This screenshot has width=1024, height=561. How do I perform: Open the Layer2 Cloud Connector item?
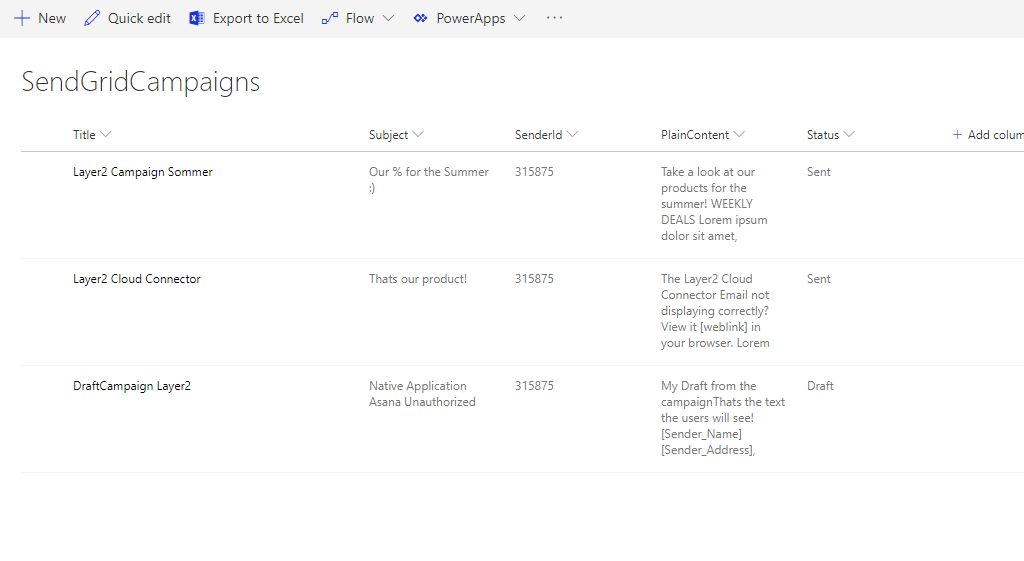136,279
